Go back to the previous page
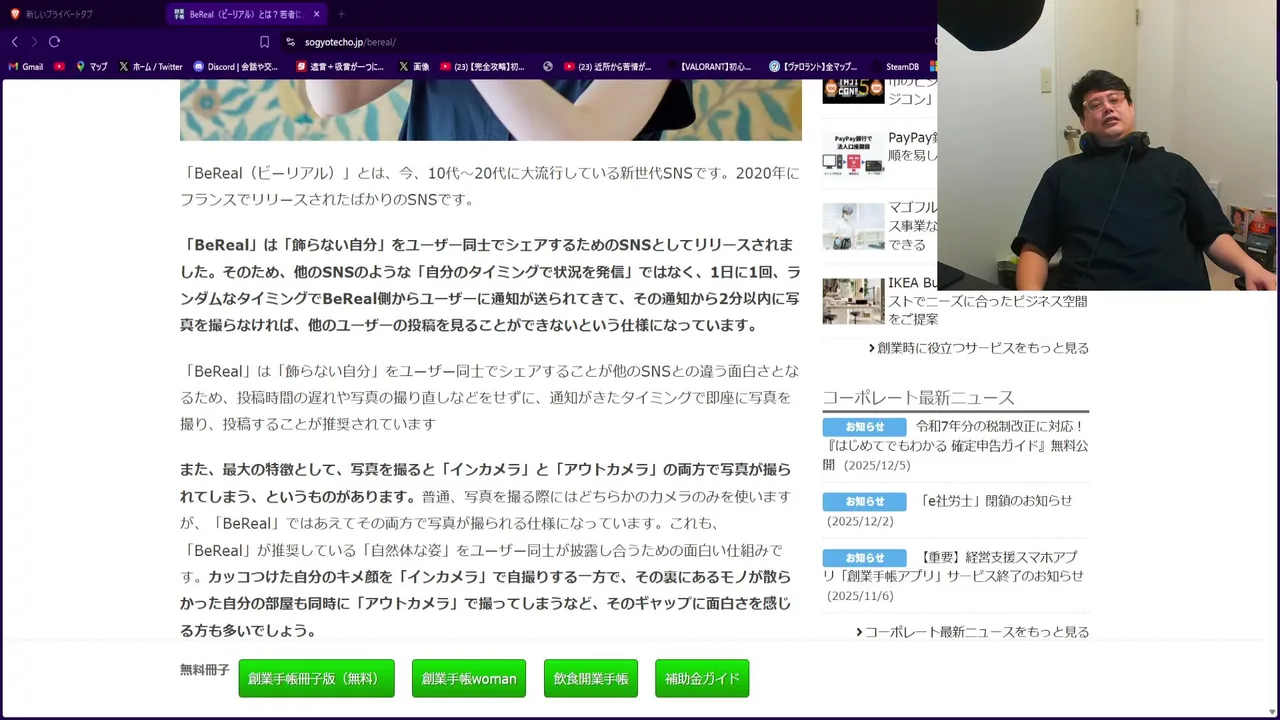Viewport: 1280px width, 720px height. click(x=14, y=42)
